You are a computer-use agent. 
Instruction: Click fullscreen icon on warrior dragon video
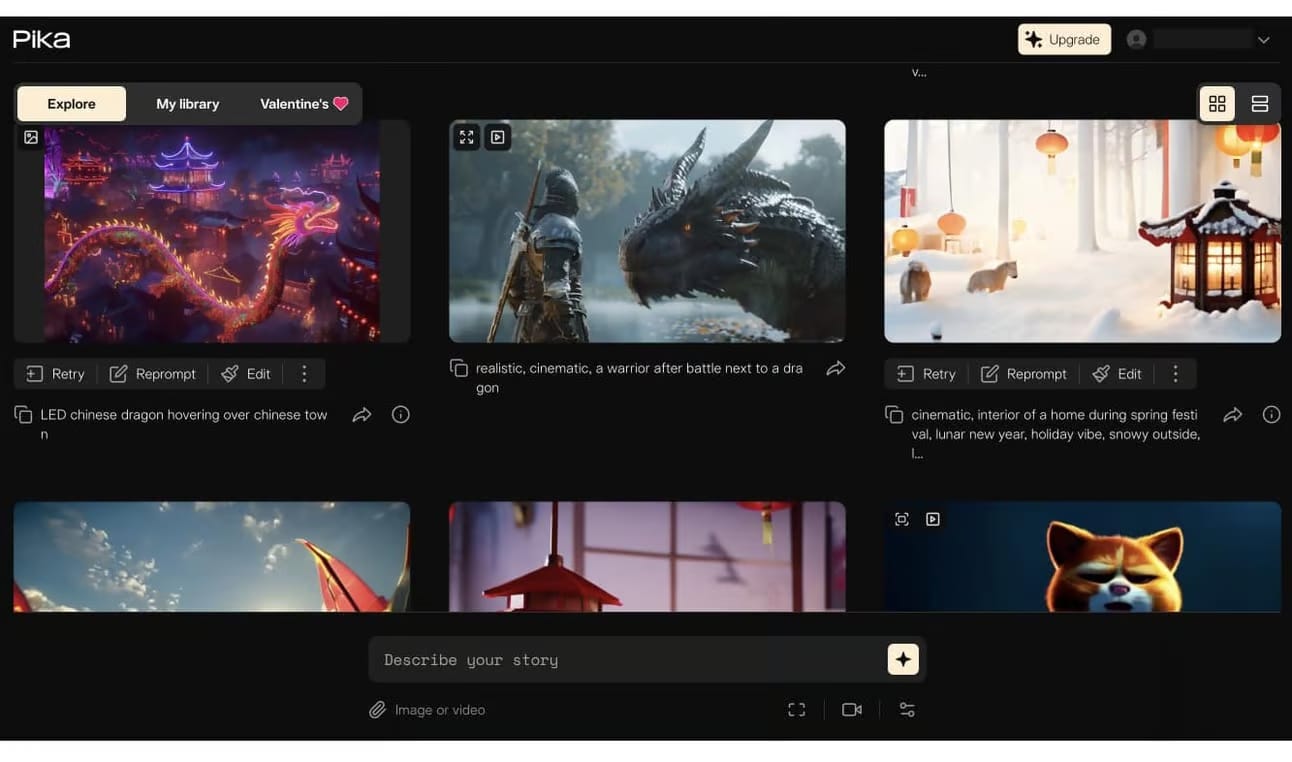click(467, 137)
